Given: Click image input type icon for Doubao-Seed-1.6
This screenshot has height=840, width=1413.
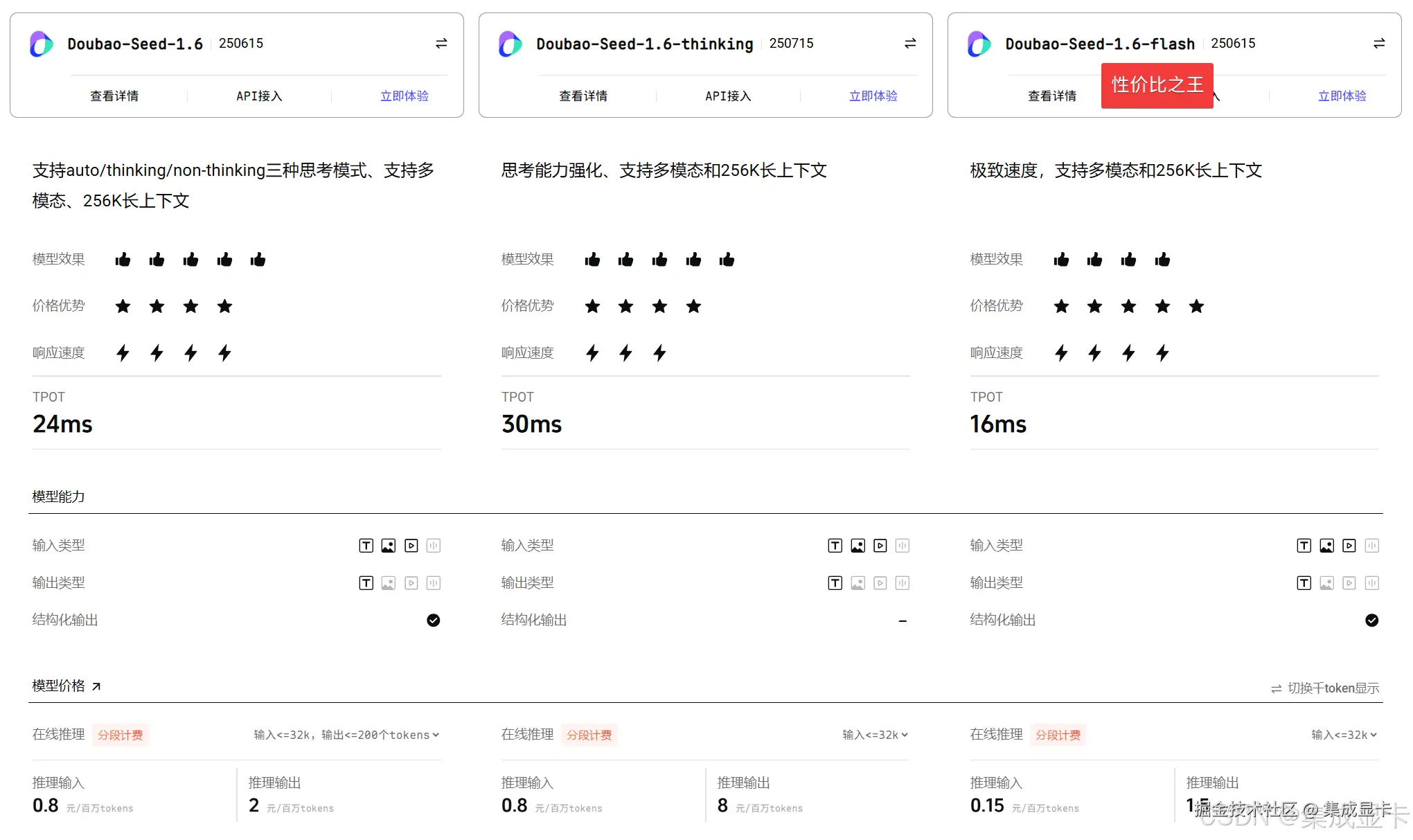Looking at the screenshot, I should [x=389, y=546].
